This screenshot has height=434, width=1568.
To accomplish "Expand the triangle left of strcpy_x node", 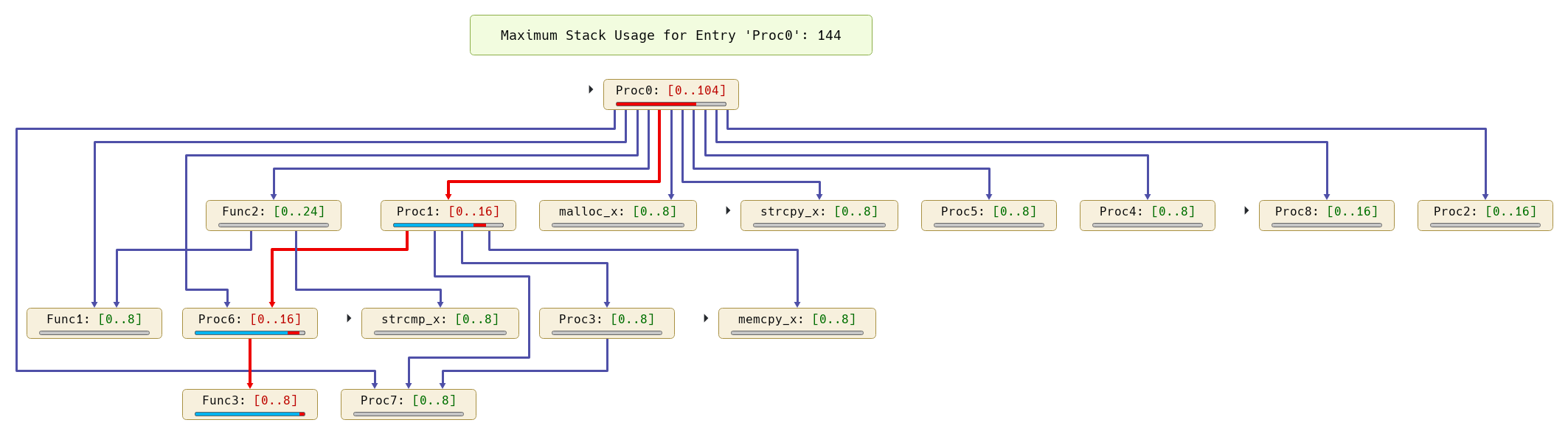I will (x=728, y=210).
